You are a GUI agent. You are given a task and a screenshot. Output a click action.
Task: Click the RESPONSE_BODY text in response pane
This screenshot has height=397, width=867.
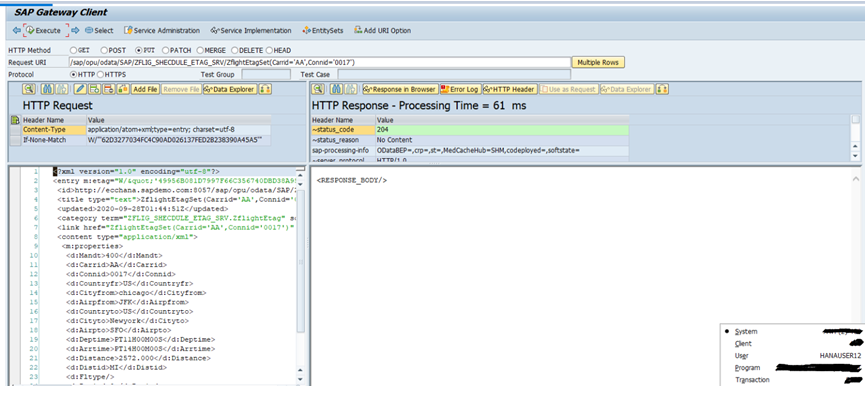coord(352,181)
